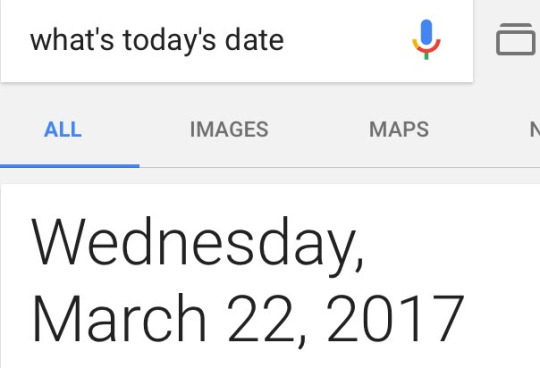Switch to the MAPS results tab
The height and width of the screenshot is (368, 540).
pyautogui.click(x=399, y=129)
